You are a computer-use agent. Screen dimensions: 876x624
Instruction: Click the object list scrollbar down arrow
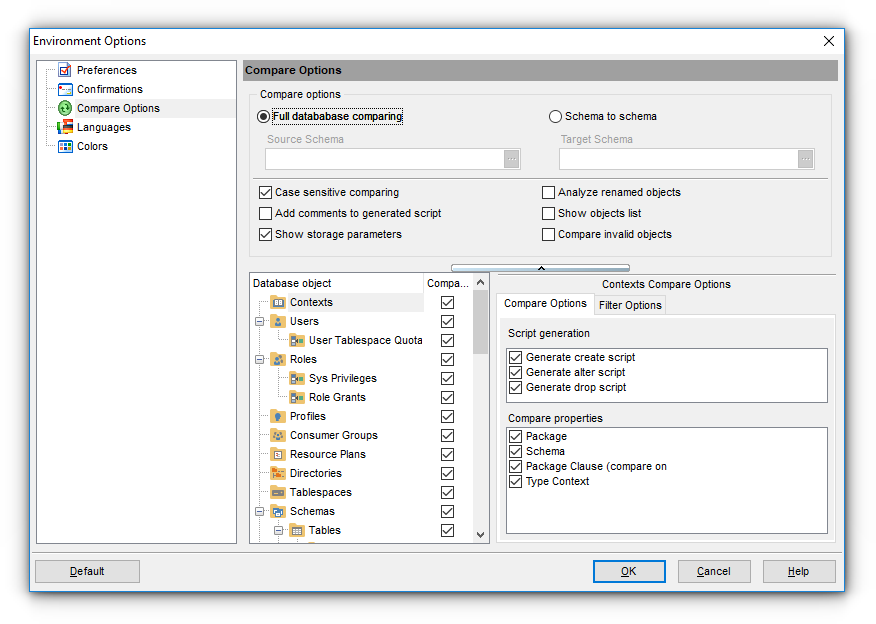[480, 535]
